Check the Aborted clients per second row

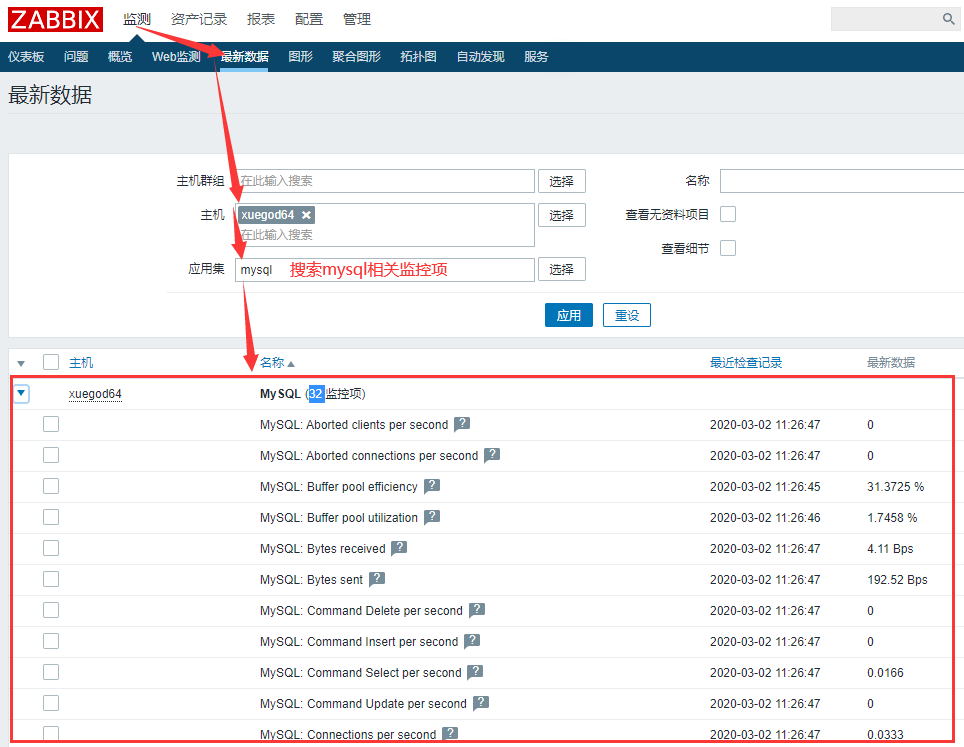coord(51,424)
